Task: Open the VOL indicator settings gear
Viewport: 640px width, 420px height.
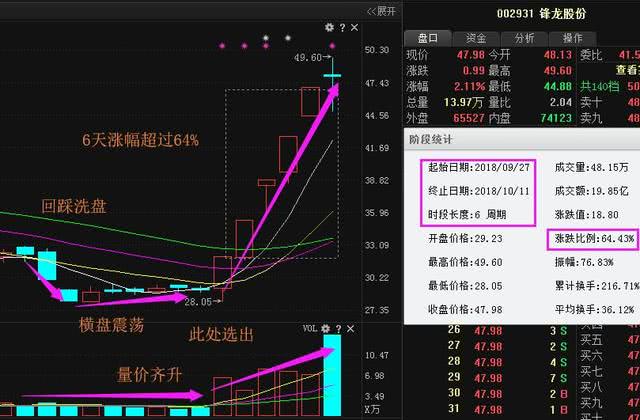Action: click(x=327, y=328)
